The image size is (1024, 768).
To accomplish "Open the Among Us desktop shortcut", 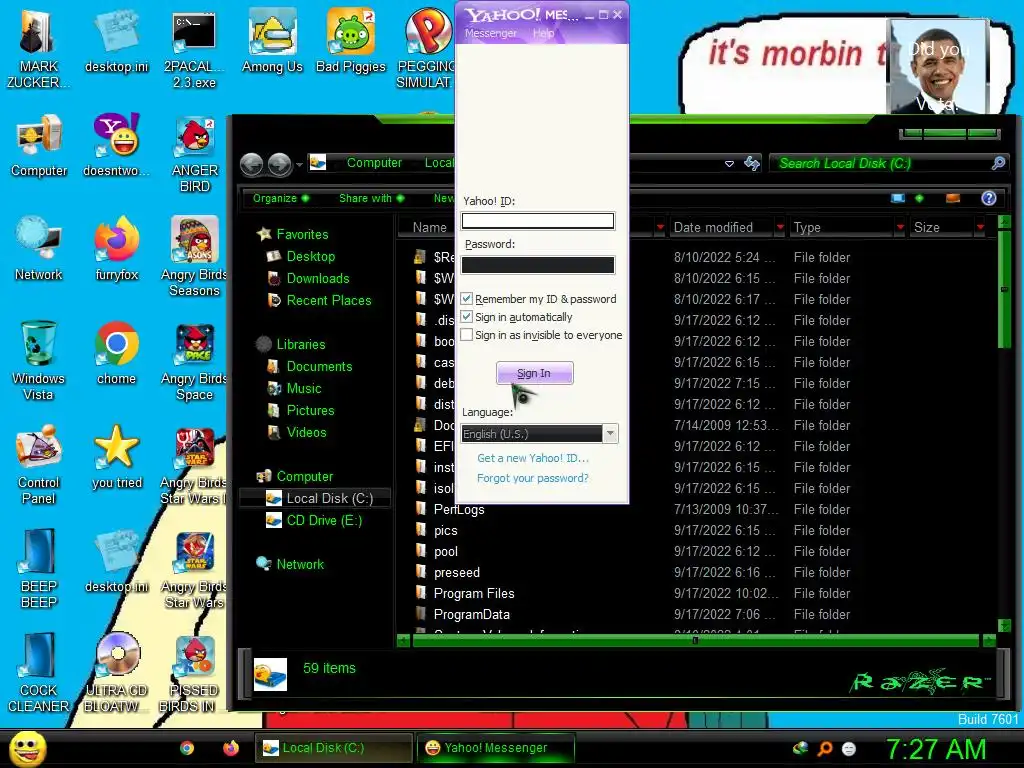I will point(272,40).
